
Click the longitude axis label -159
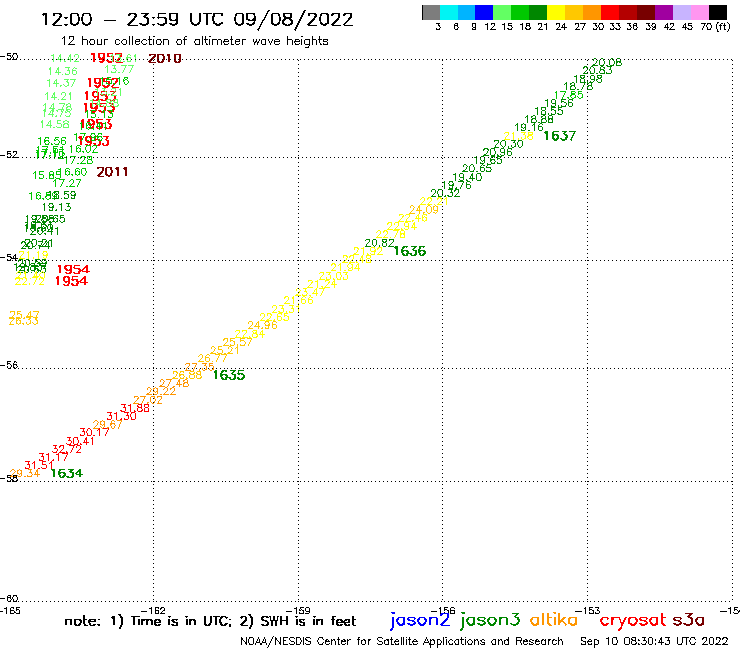pos(298,610)
